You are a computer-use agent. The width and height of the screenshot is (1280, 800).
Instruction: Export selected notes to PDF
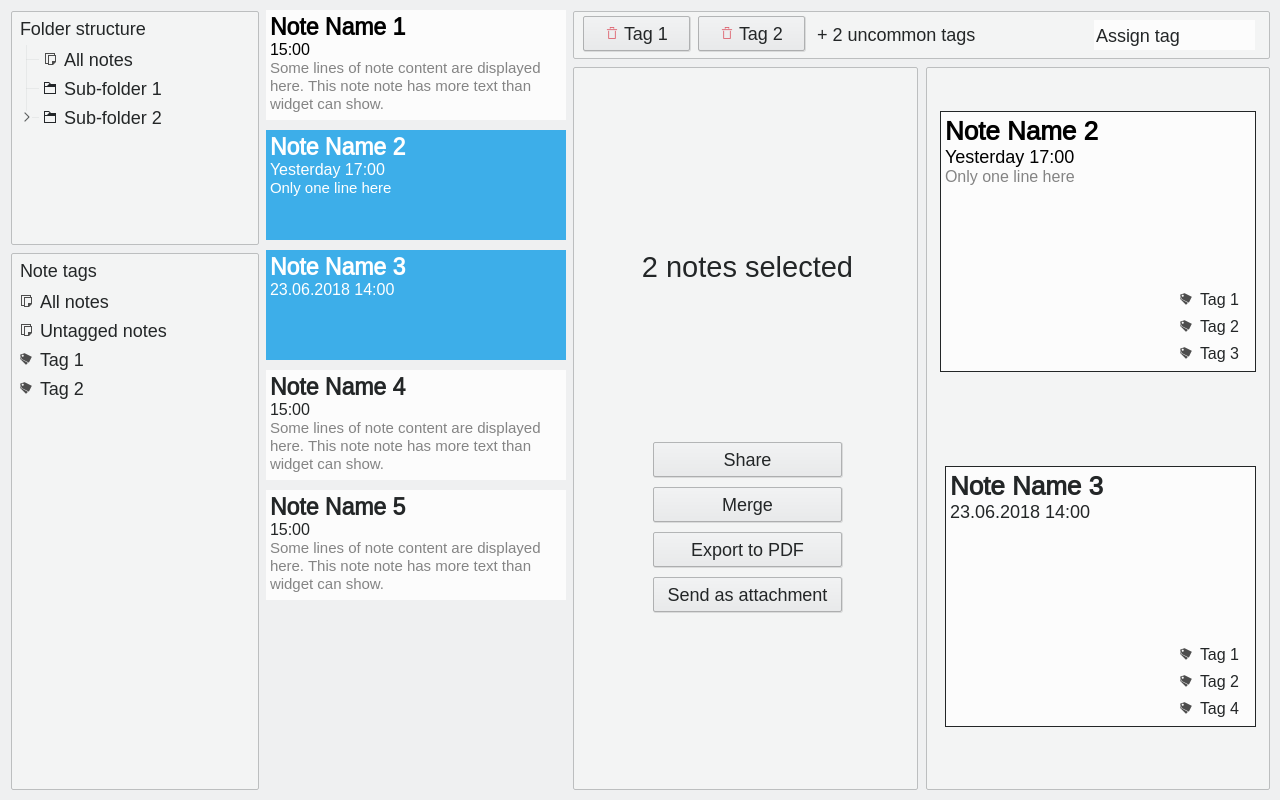pyautogui.click(x=747, y=549)
